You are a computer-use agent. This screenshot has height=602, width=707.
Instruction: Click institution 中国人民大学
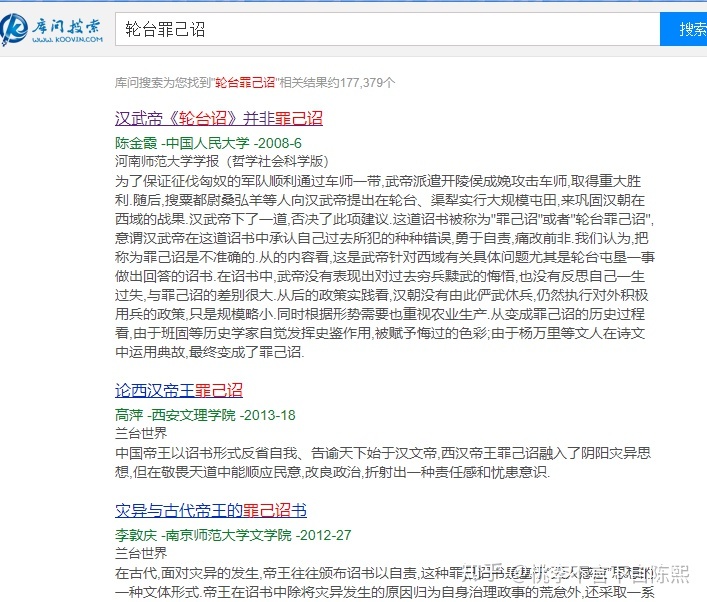[207, 143]
